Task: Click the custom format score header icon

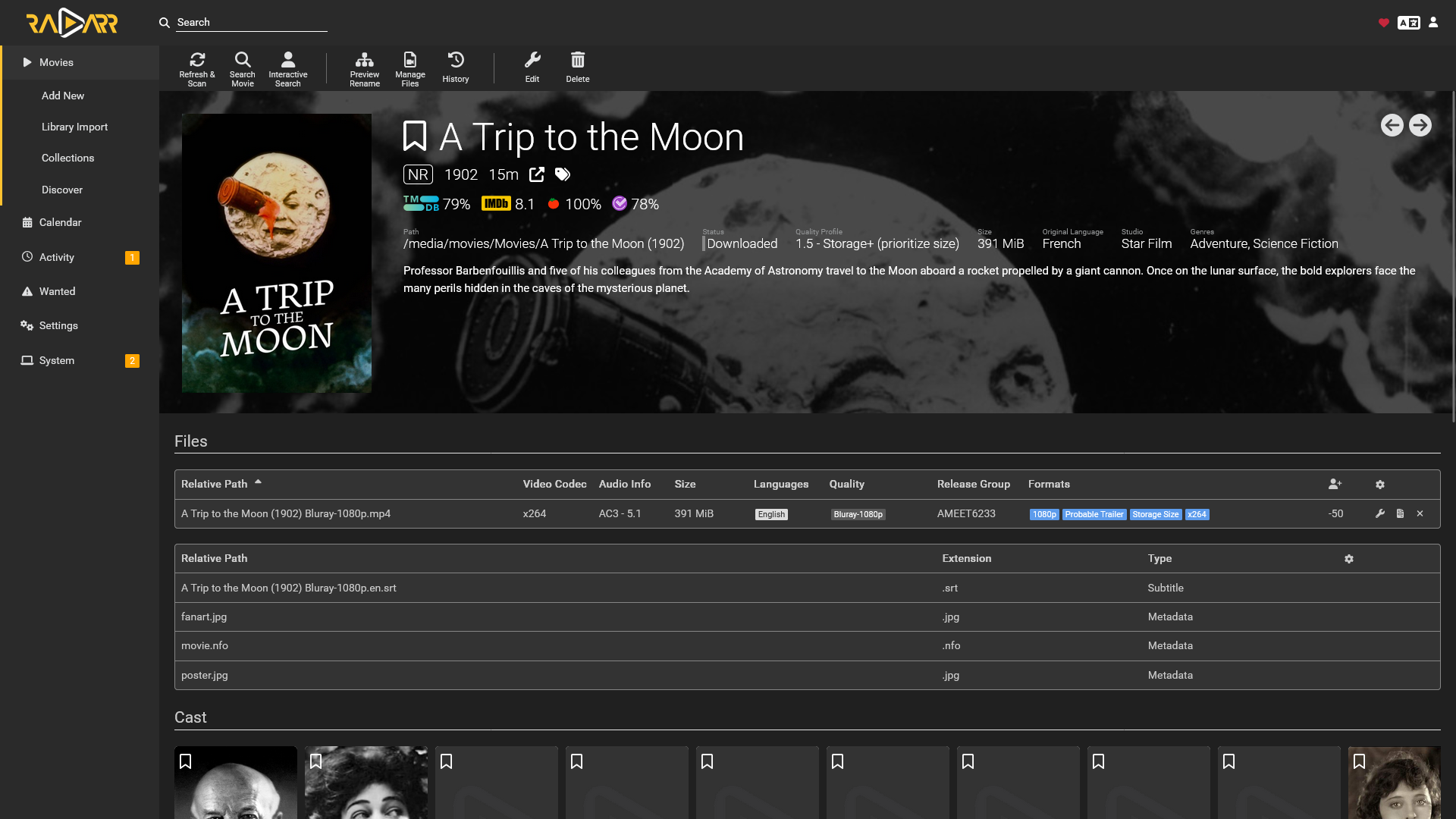Action: click(1335, 484)
